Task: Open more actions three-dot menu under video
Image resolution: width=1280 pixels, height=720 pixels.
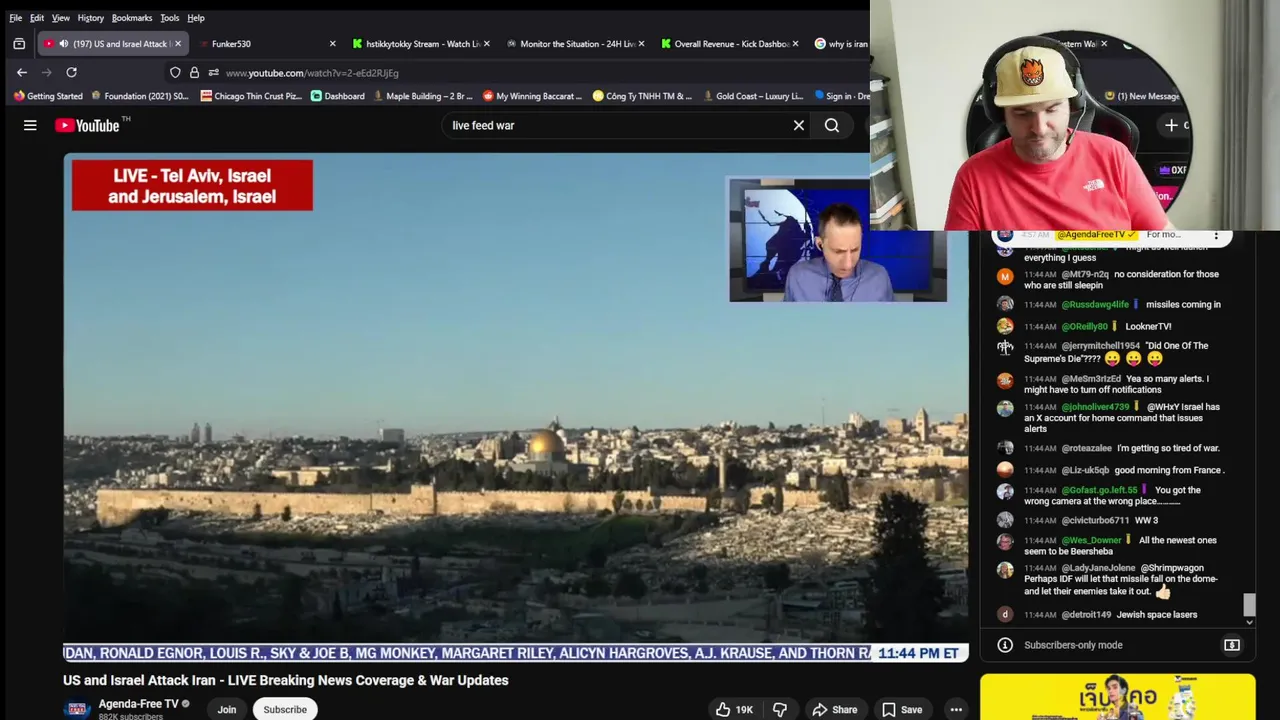Action: click(956, 709)
